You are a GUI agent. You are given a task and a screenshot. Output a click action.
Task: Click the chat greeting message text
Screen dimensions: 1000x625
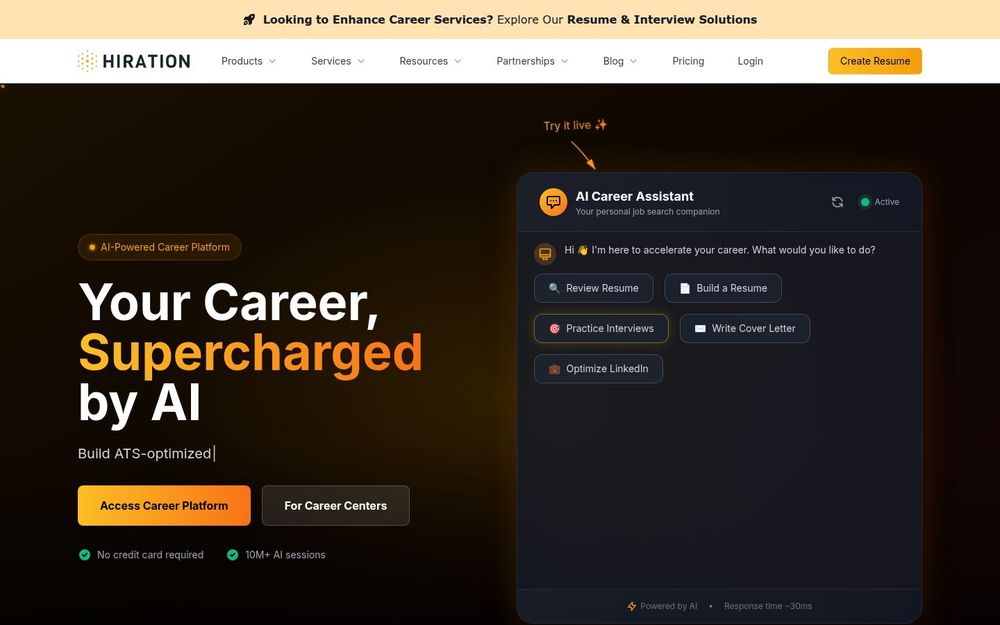point(720,250)
